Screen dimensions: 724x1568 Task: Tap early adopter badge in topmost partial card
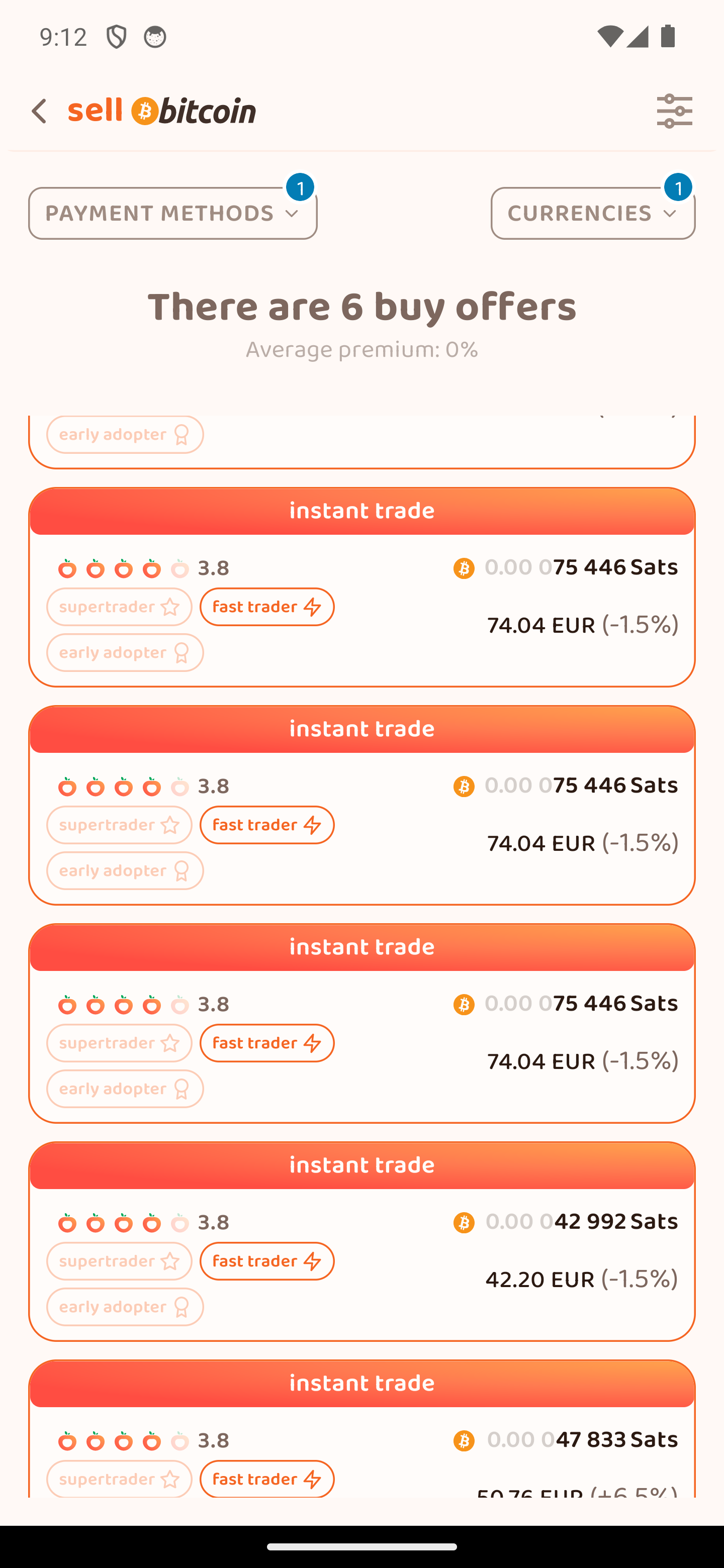tap(125, 435)
